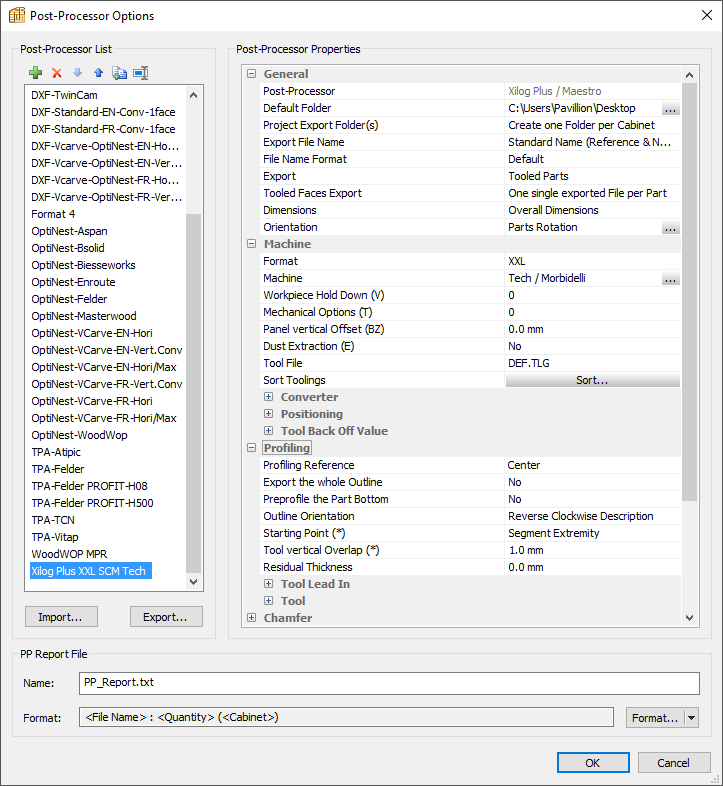Confirm with the OK button

coord(593,762)
